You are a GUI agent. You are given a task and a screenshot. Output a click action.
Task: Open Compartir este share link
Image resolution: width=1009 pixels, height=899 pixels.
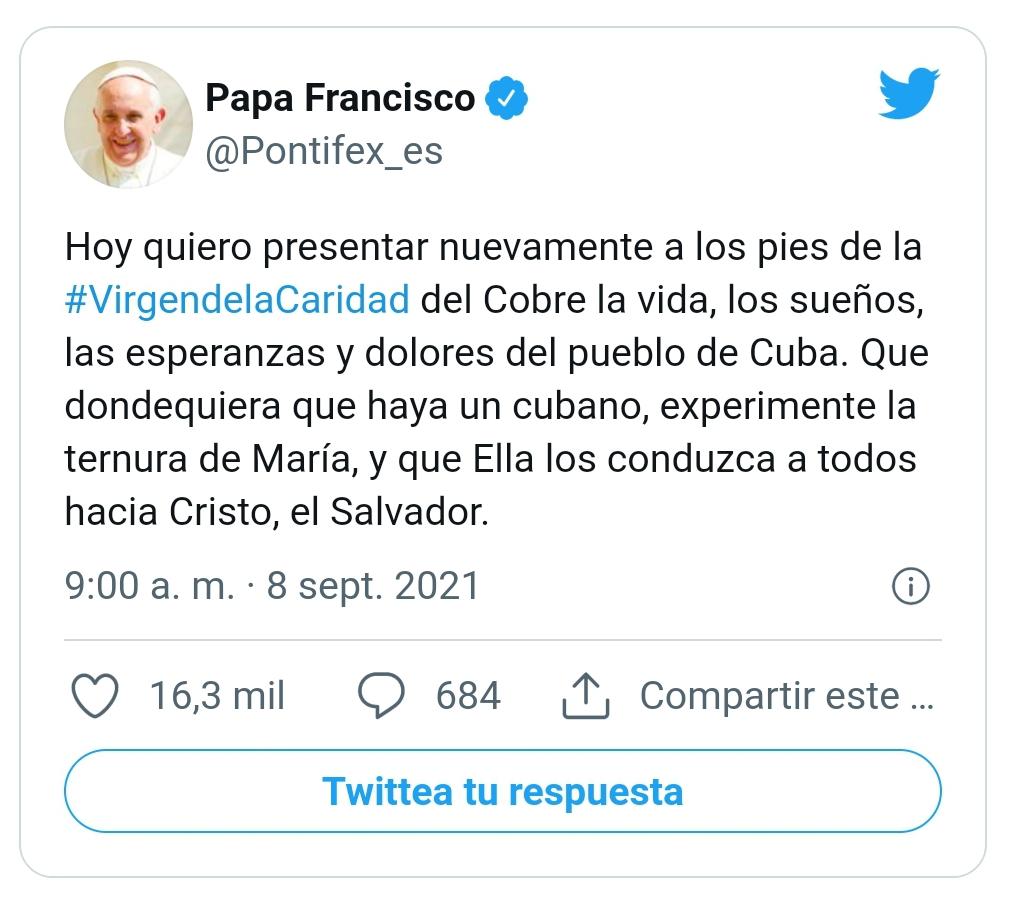(786, 696)
